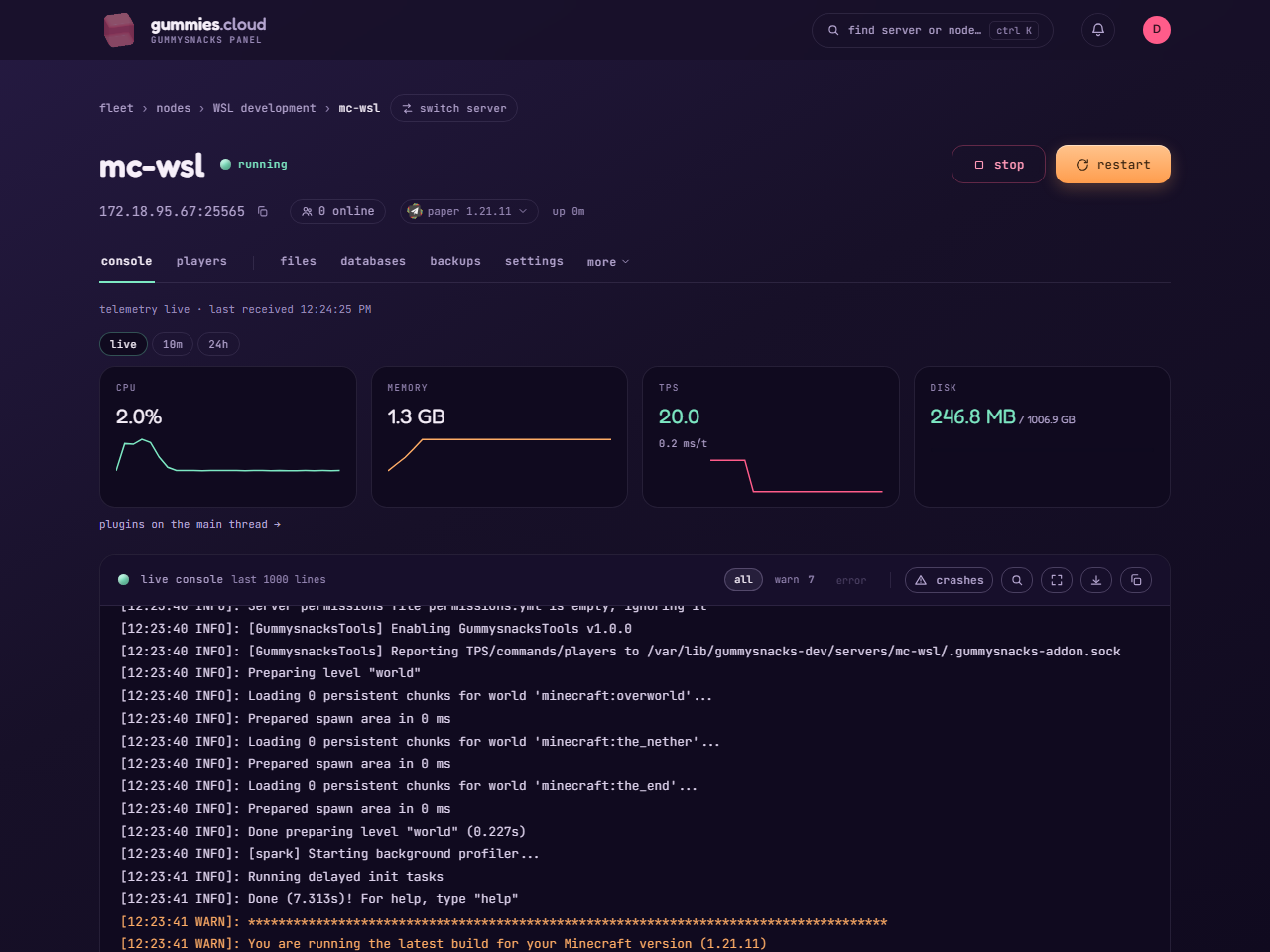Image resolution: width=1270 pixels, height=952 pixels.
Task: Select the 24h telemetry range
Action: [x=218, y=344]
